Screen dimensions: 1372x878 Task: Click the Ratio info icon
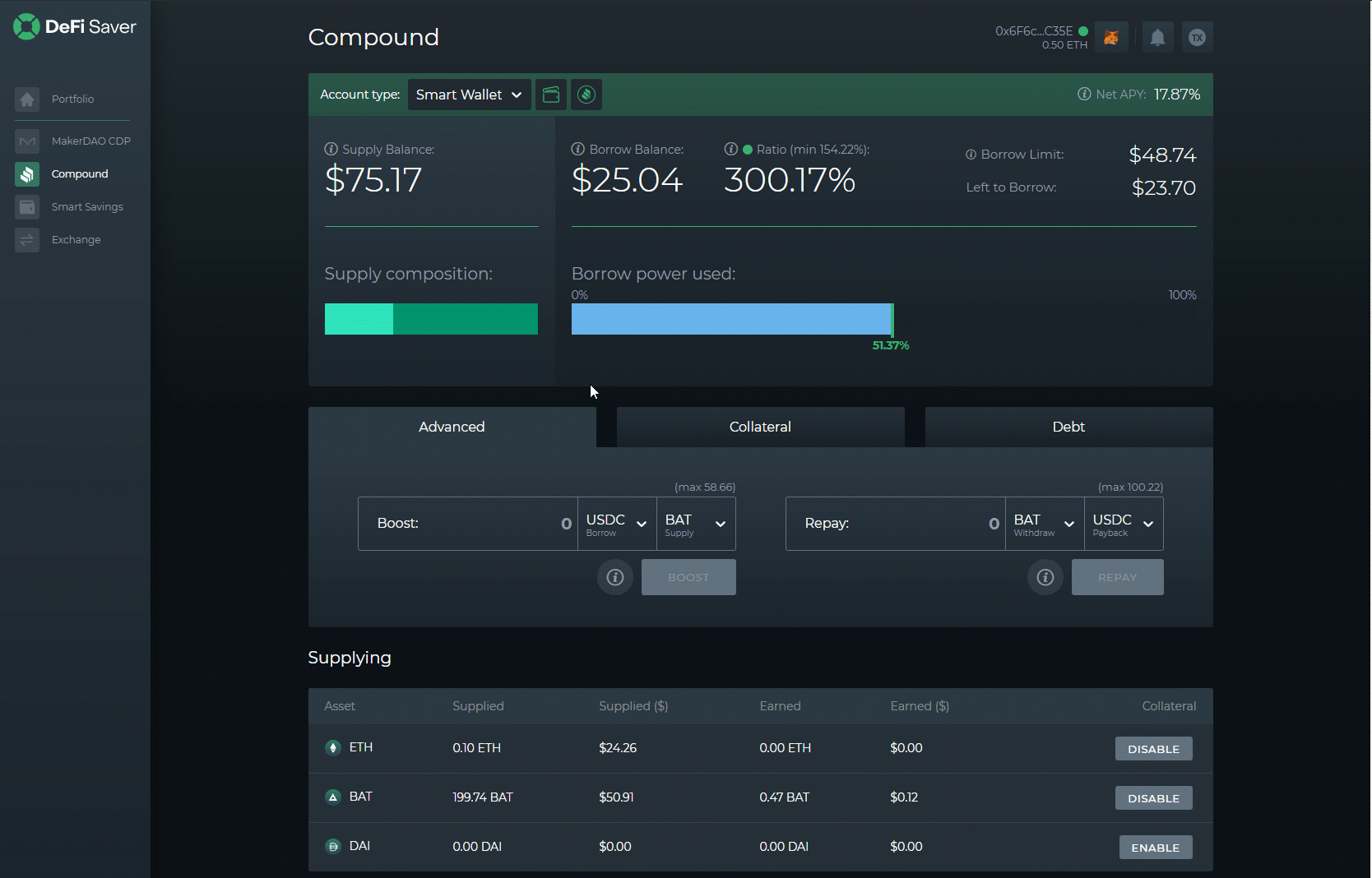pos(730,149)
